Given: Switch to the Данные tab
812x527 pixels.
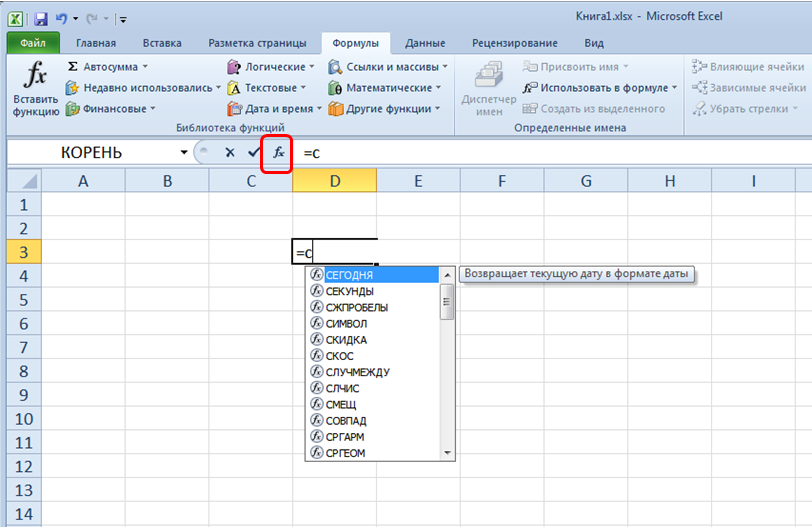Looking at the screenshot, I should coord(425,43).
